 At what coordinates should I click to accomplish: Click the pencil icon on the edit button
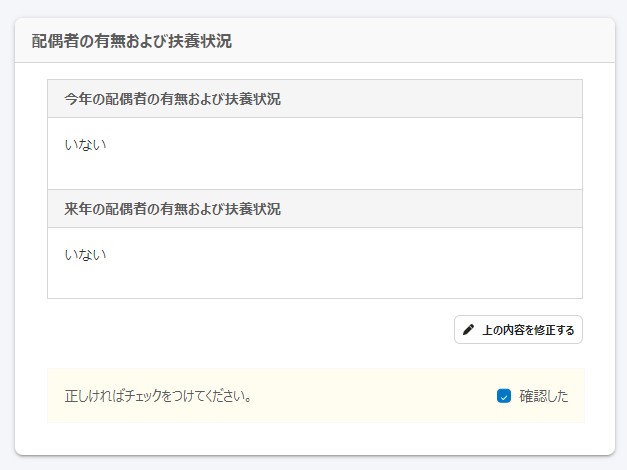pos(468,330)
